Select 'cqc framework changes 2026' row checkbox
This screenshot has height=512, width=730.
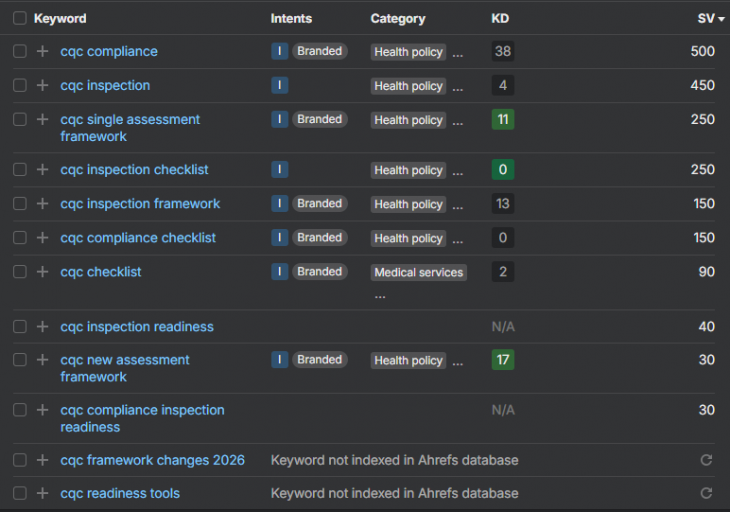tap(20, 460)
